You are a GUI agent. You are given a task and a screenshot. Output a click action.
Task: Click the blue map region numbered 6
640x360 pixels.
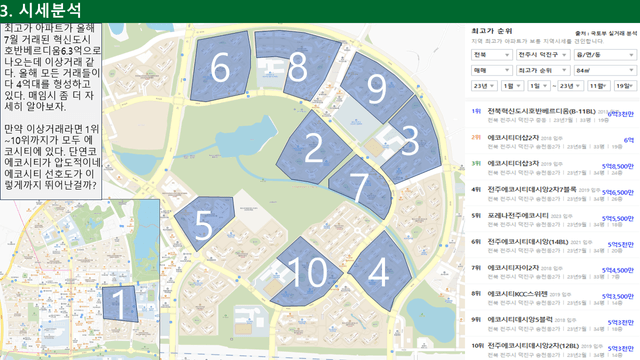(220, 67)
